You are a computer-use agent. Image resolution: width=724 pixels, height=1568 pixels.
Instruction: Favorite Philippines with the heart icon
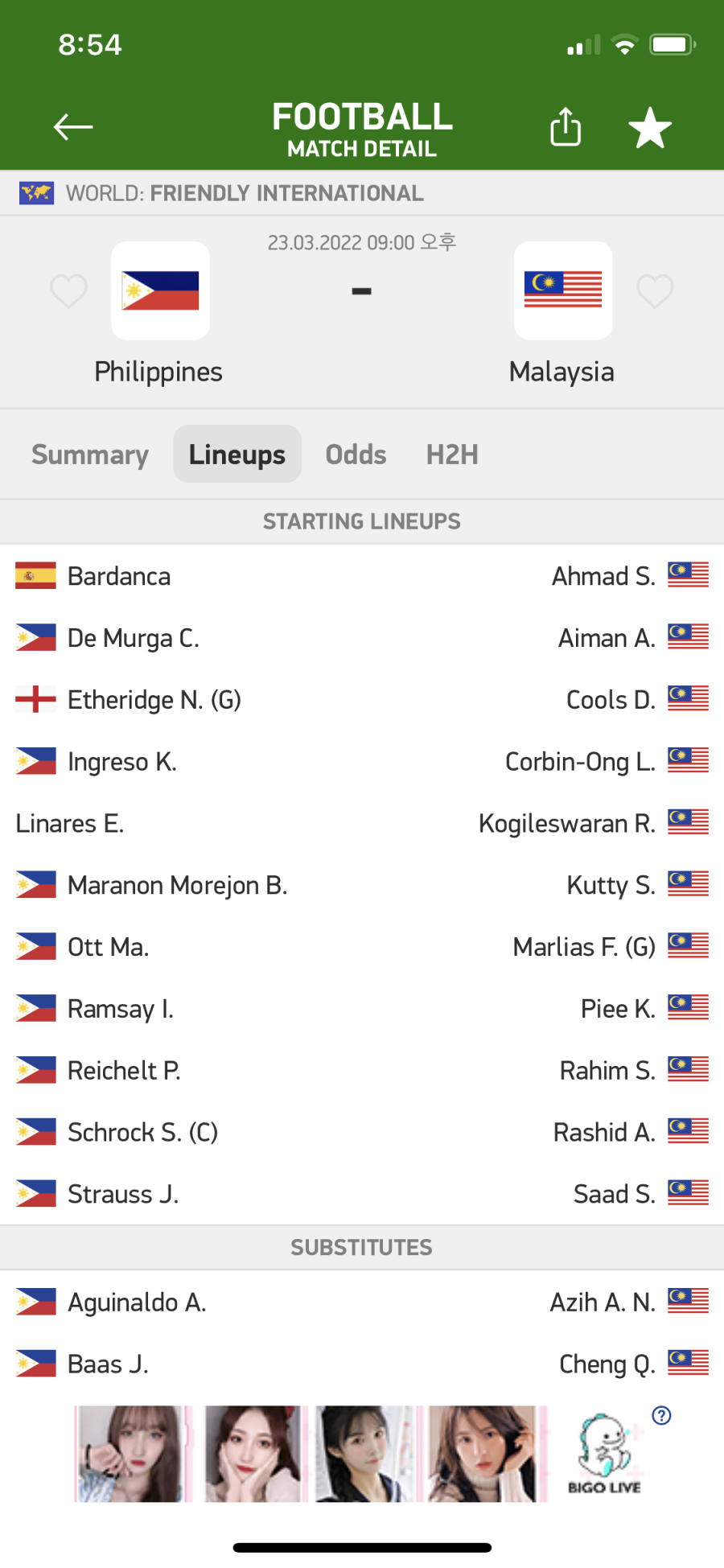[68, 290]
